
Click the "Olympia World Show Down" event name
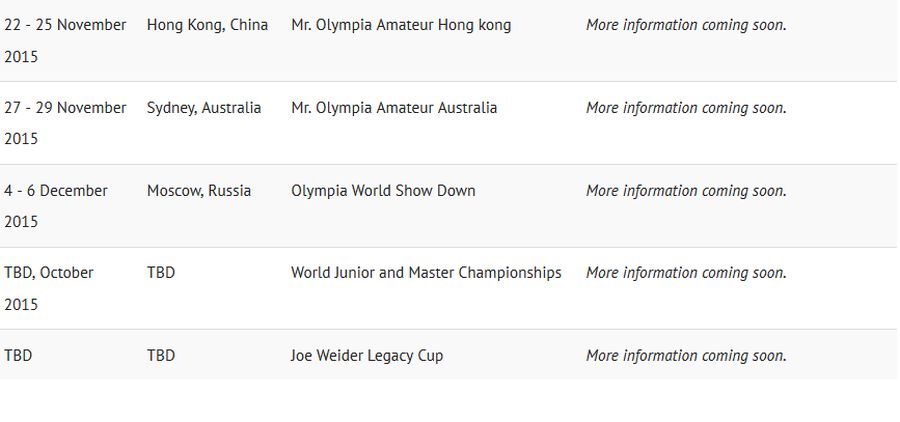point(383,191)
